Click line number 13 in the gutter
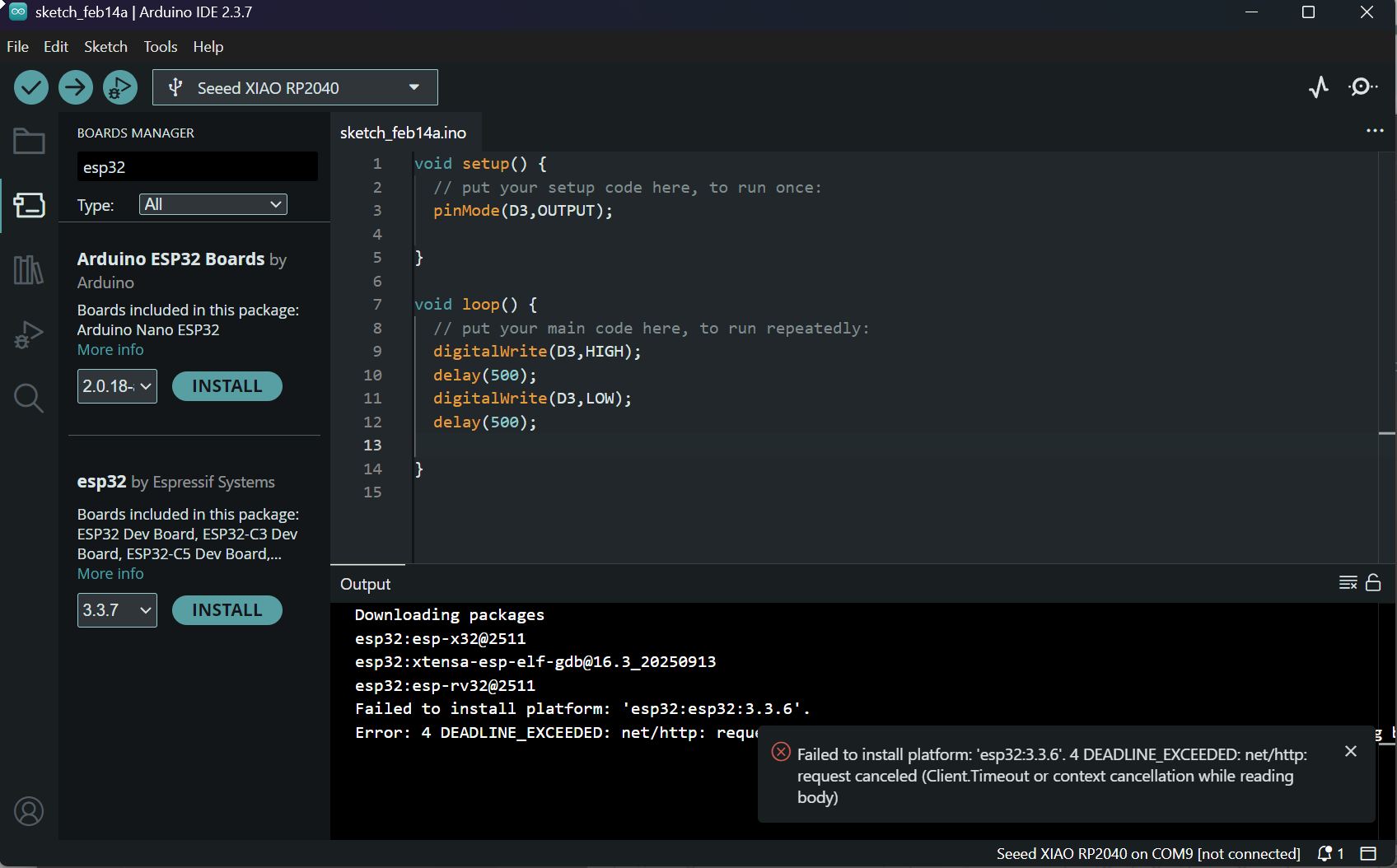The image size is (1397, 868). (373, 446)
